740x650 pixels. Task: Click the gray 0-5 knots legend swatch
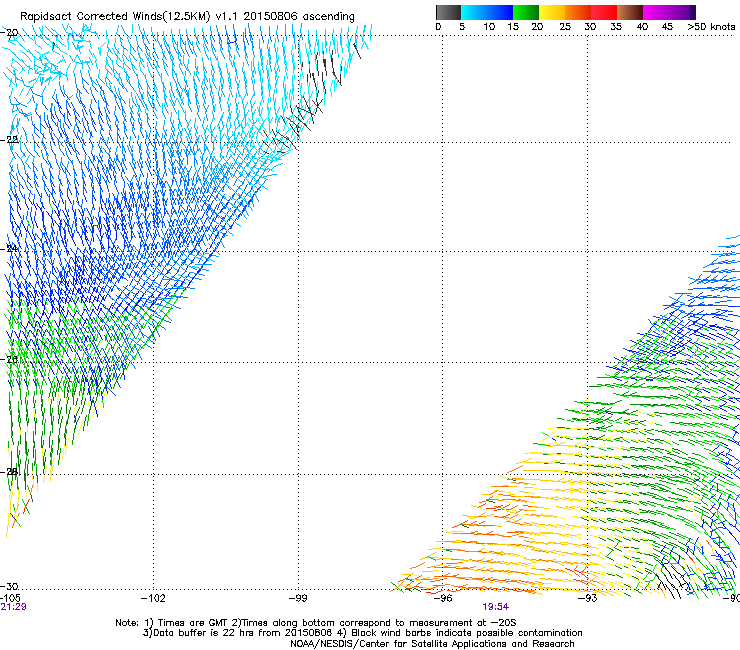pos(448,12)
